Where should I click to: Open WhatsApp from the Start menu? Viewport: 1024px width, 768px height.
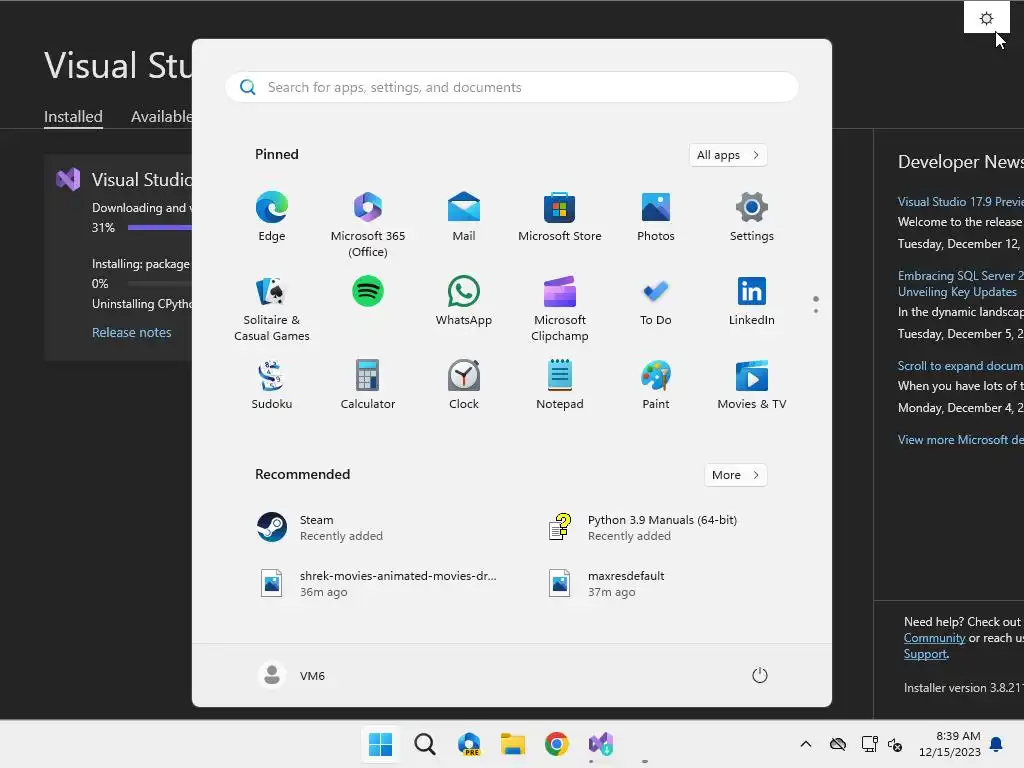pos(464,301)
